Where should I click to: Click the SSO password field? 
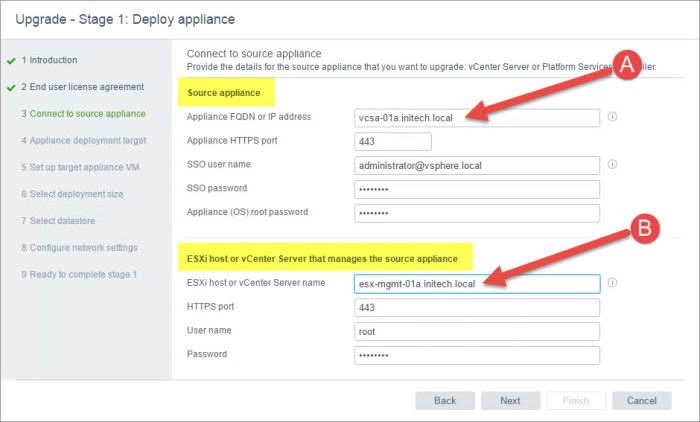pyautogui.click(x=477, y=190)
